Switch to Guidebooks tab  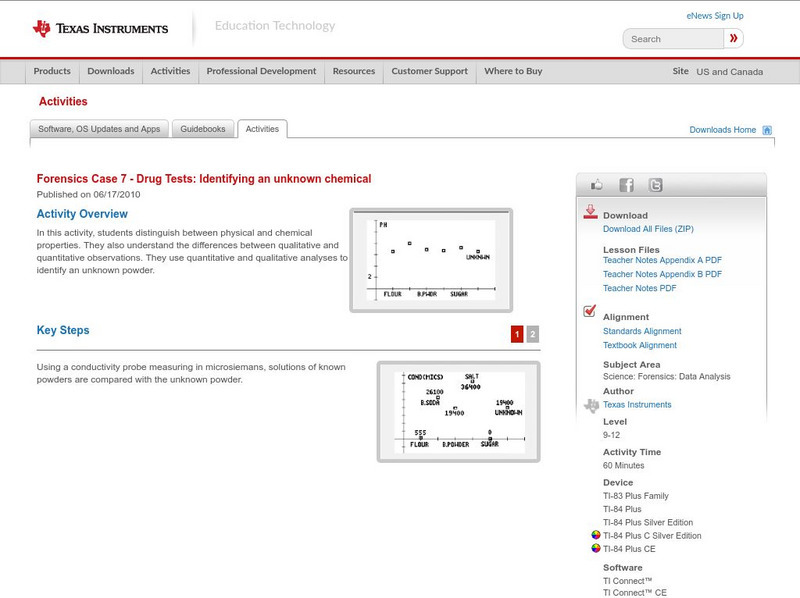[203, 129]
